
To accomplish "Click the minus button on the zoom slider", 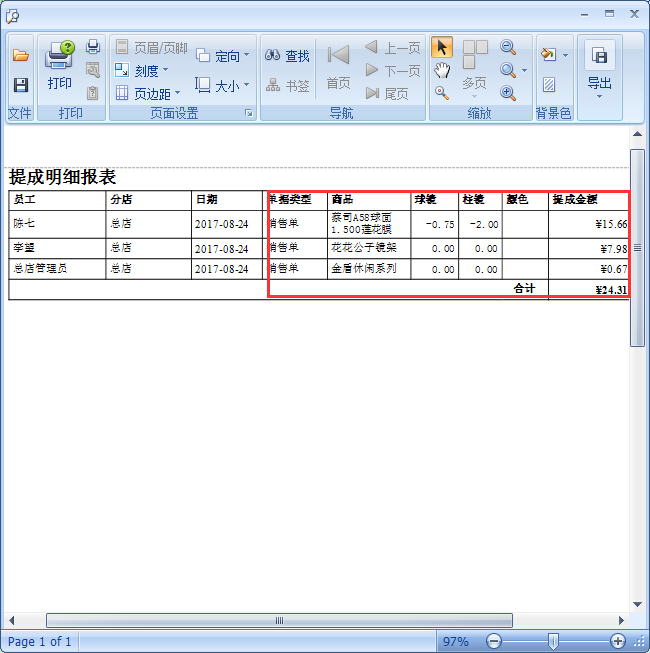I will click(x=494, y=641).
